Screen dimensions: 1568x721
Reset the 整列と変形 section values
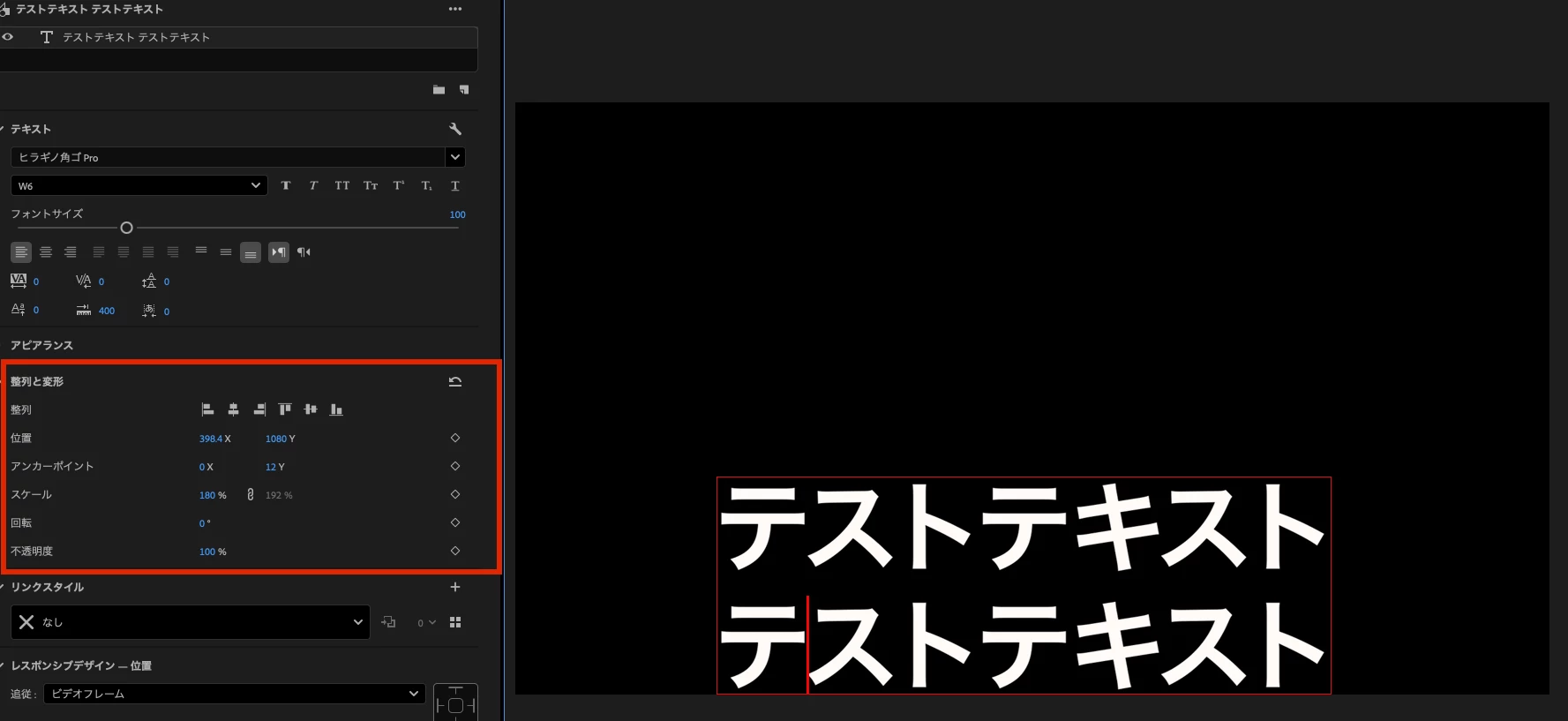[x=455, y=382]
